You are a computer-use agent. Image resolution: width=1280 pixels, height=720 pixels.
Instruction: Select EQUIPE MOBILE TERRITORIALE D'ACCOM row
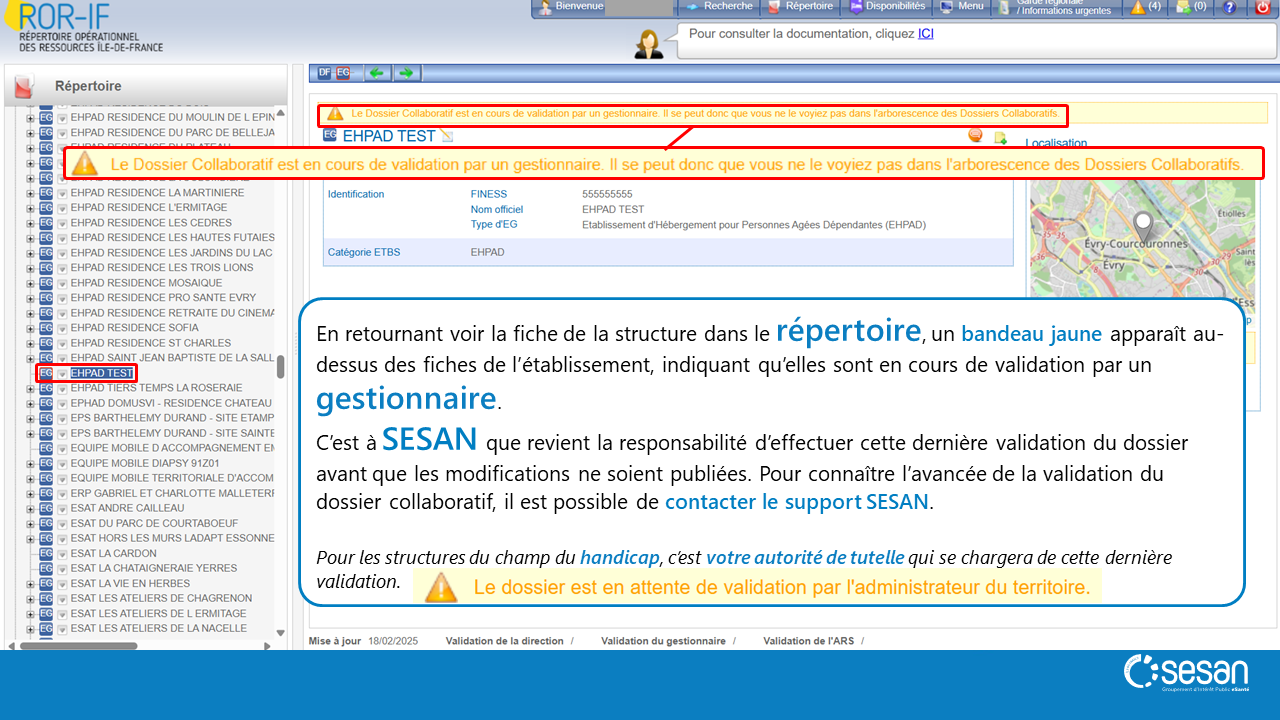pyautogui.click(x=172, y=477)
